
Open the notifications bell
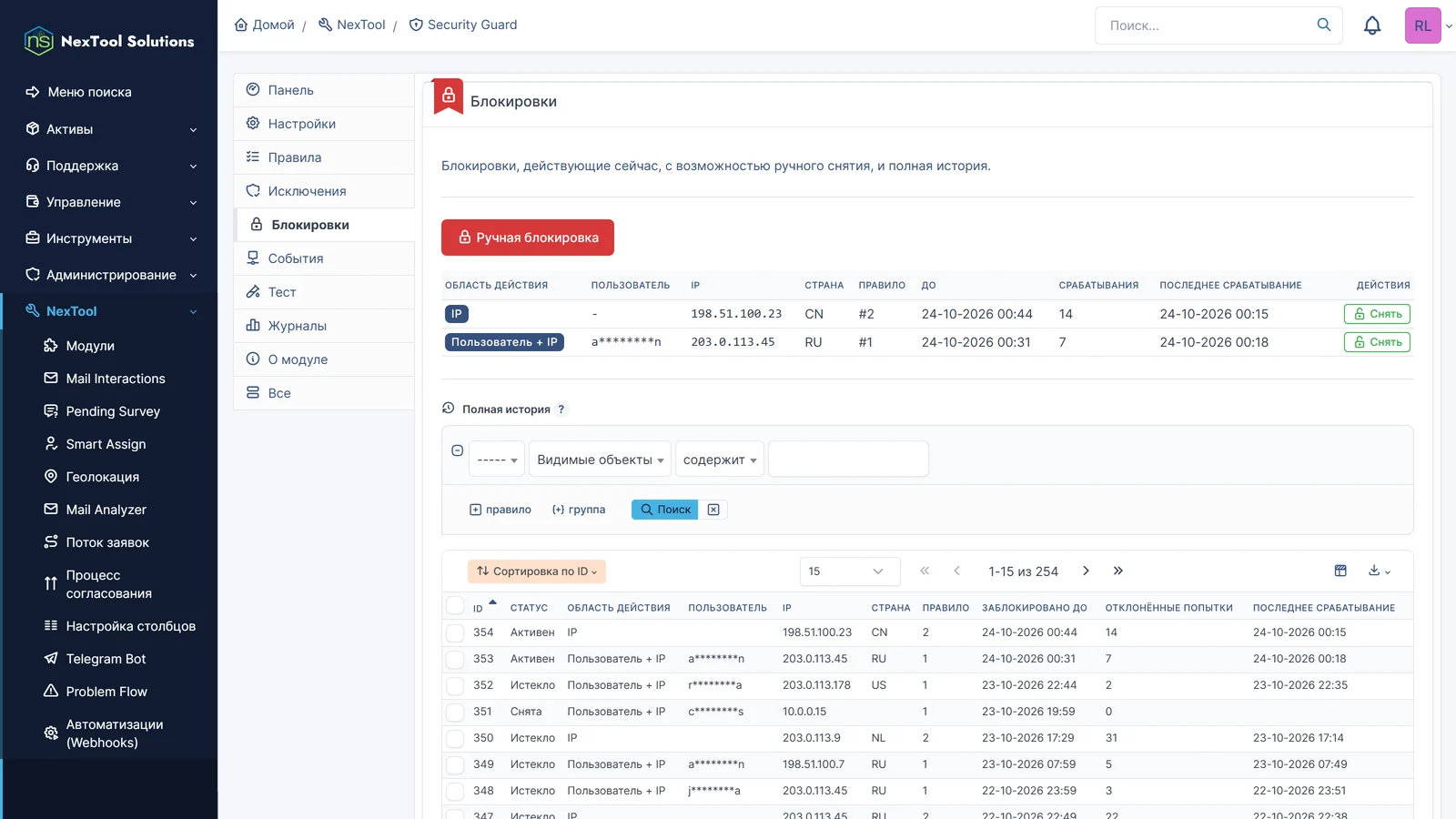click(1371, 25)
